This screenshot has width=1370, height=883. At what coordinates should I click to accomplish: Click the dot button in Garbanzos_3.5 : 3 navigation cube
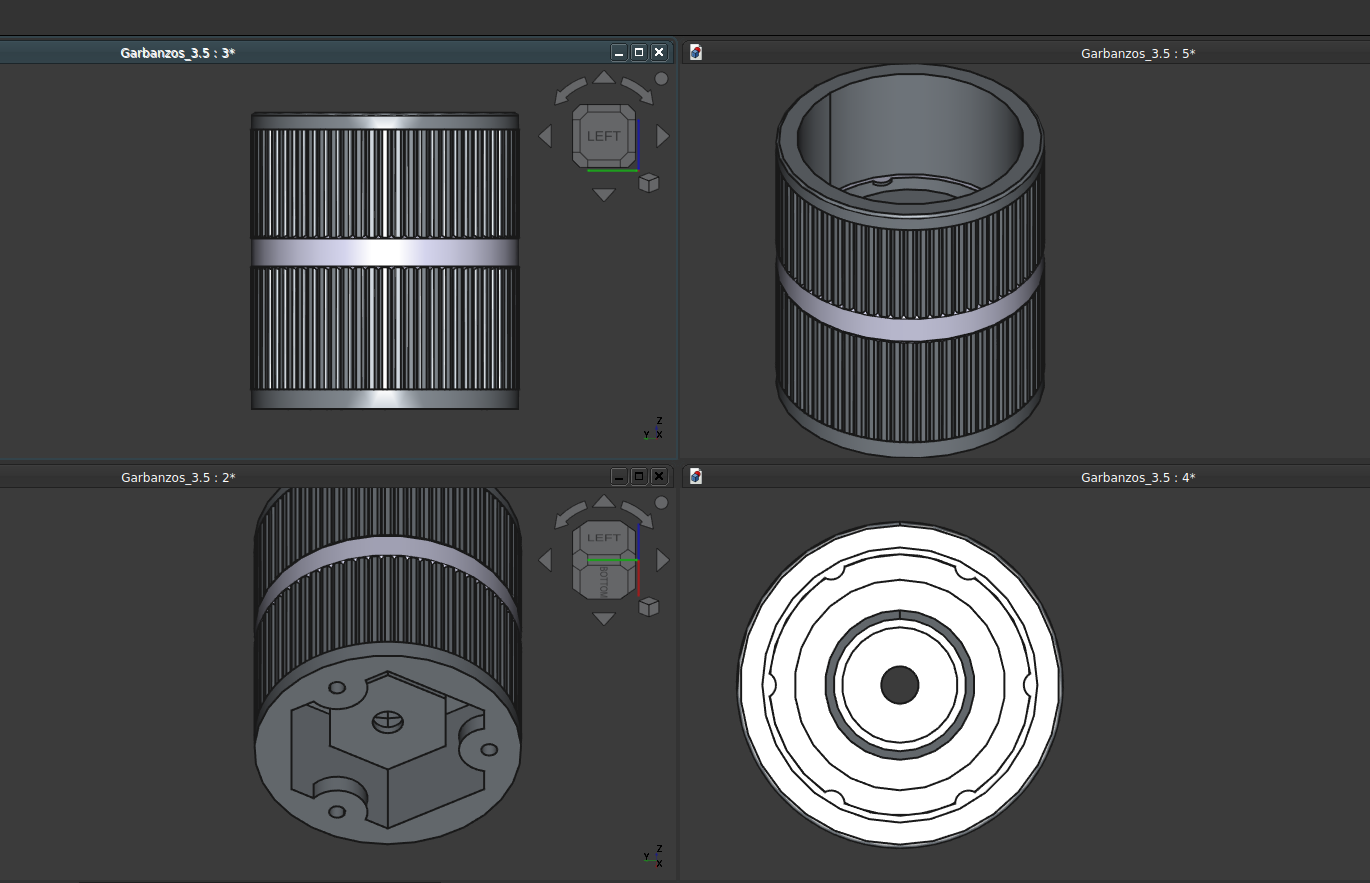click(661, 78)
